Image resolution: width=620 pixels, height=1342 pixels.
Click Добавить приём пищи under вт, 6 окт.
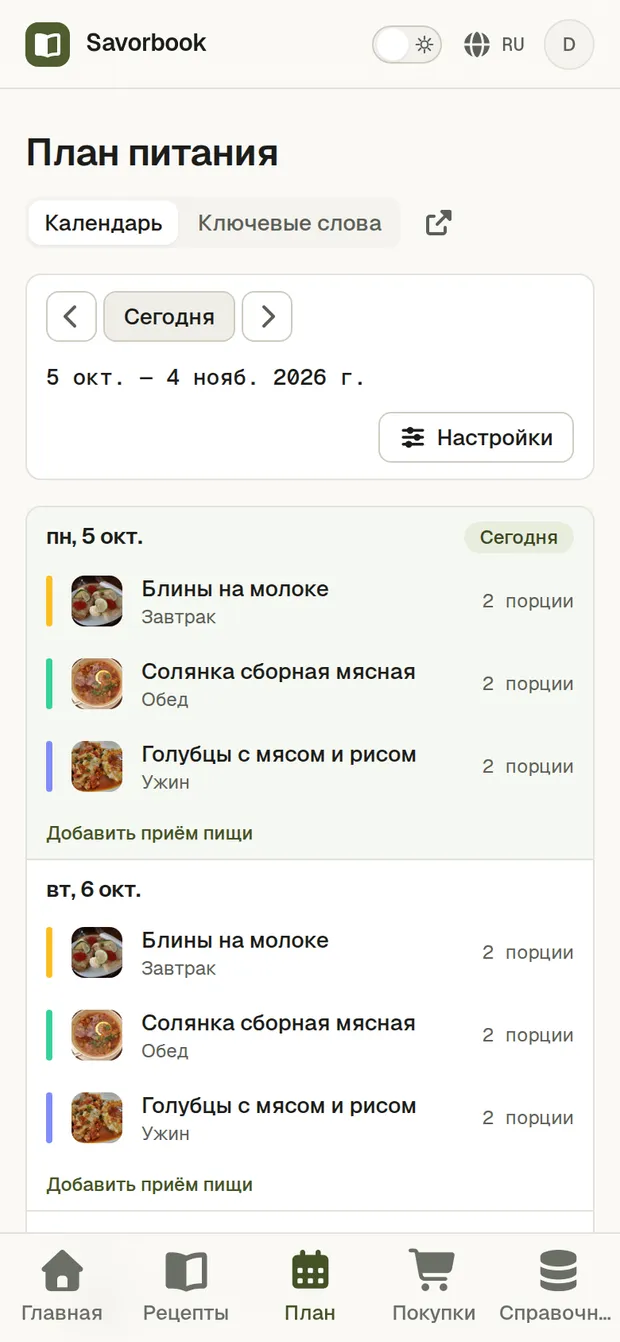[x=150, y=1185]
